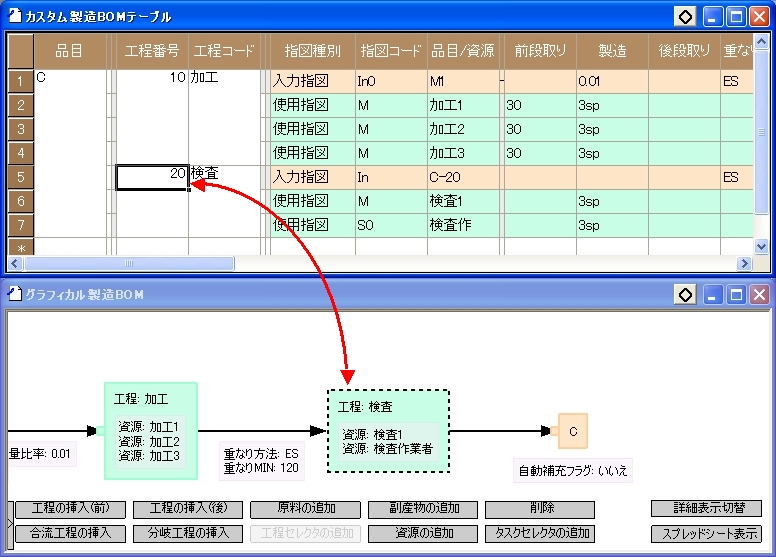Click the horizontal scrollbar left arrow
The image size is (776, 557).
click(x=15, y=263)
